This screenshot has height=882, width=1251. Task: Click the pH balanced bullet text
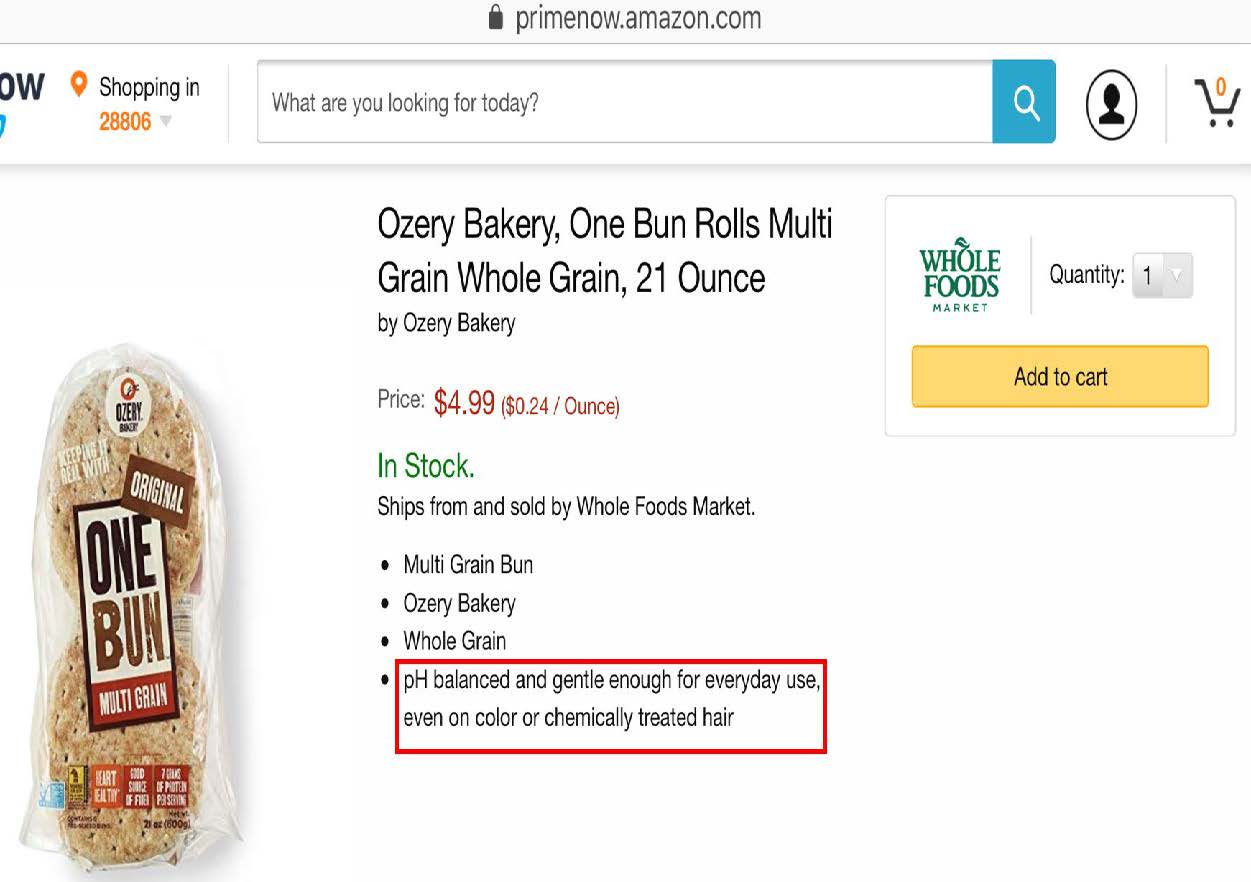tap(611, 699)
